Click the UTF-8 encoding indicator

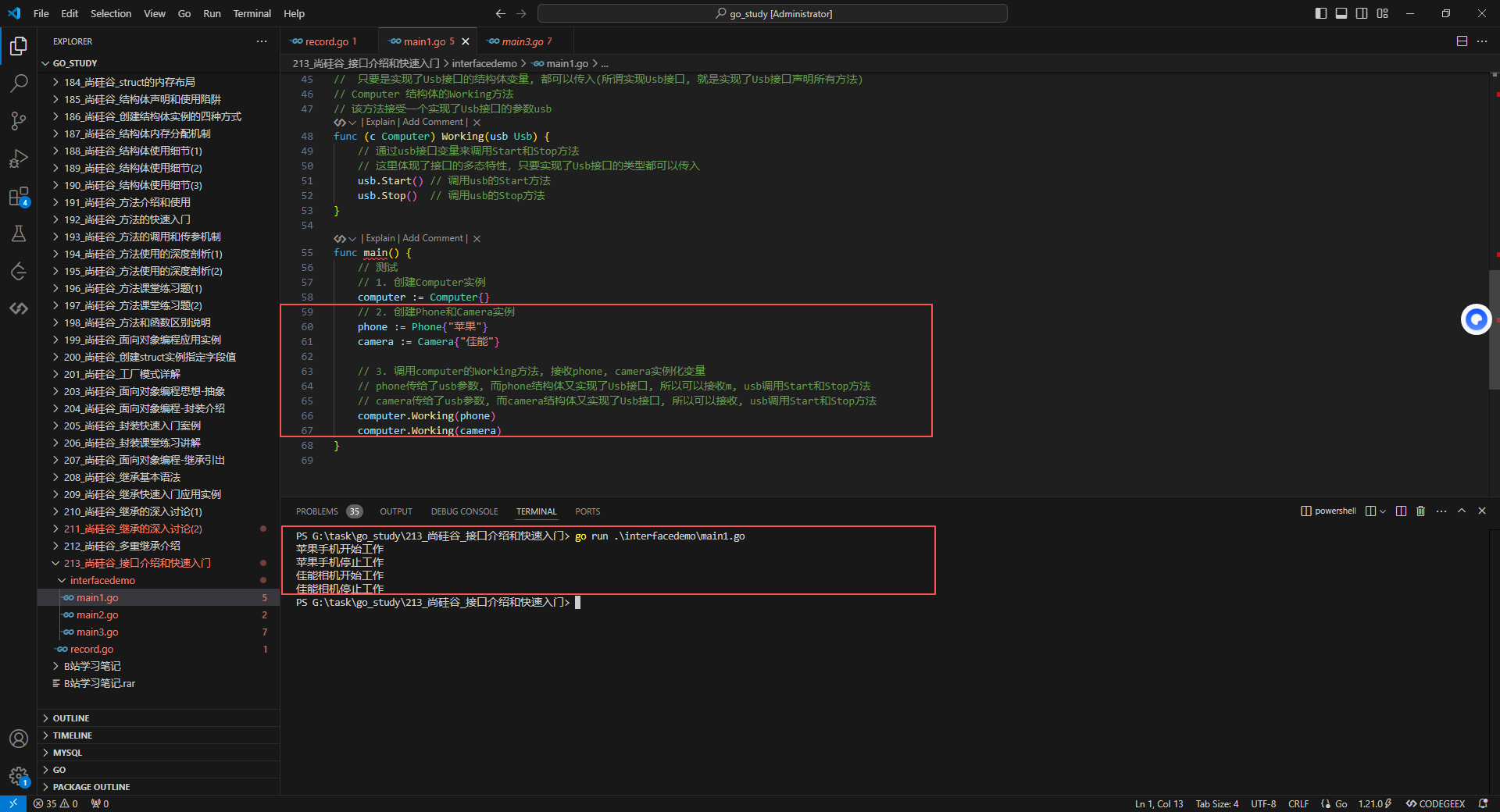tap(1263, 803)
